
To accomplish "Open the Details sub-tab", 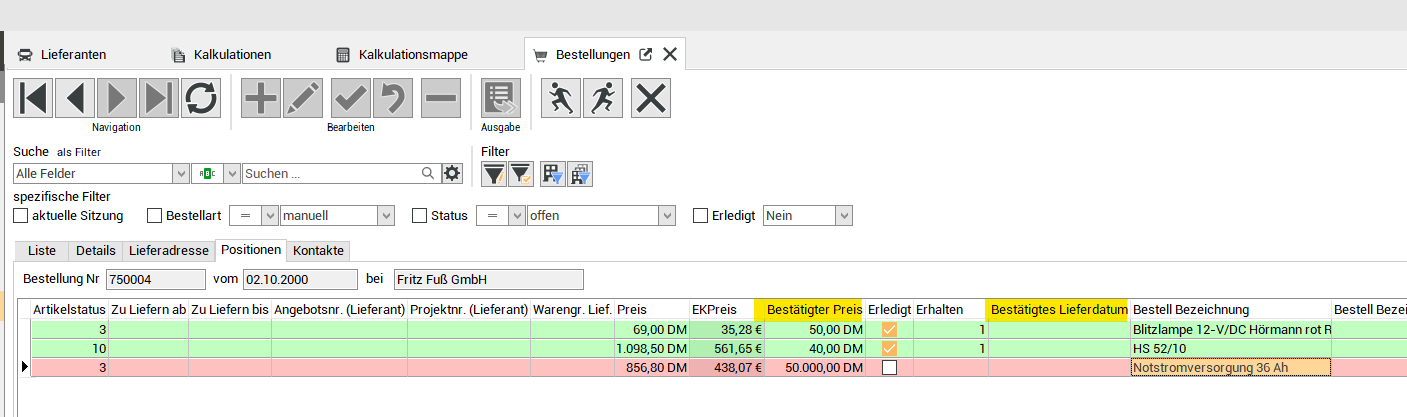I will click(x=96, y=250).
